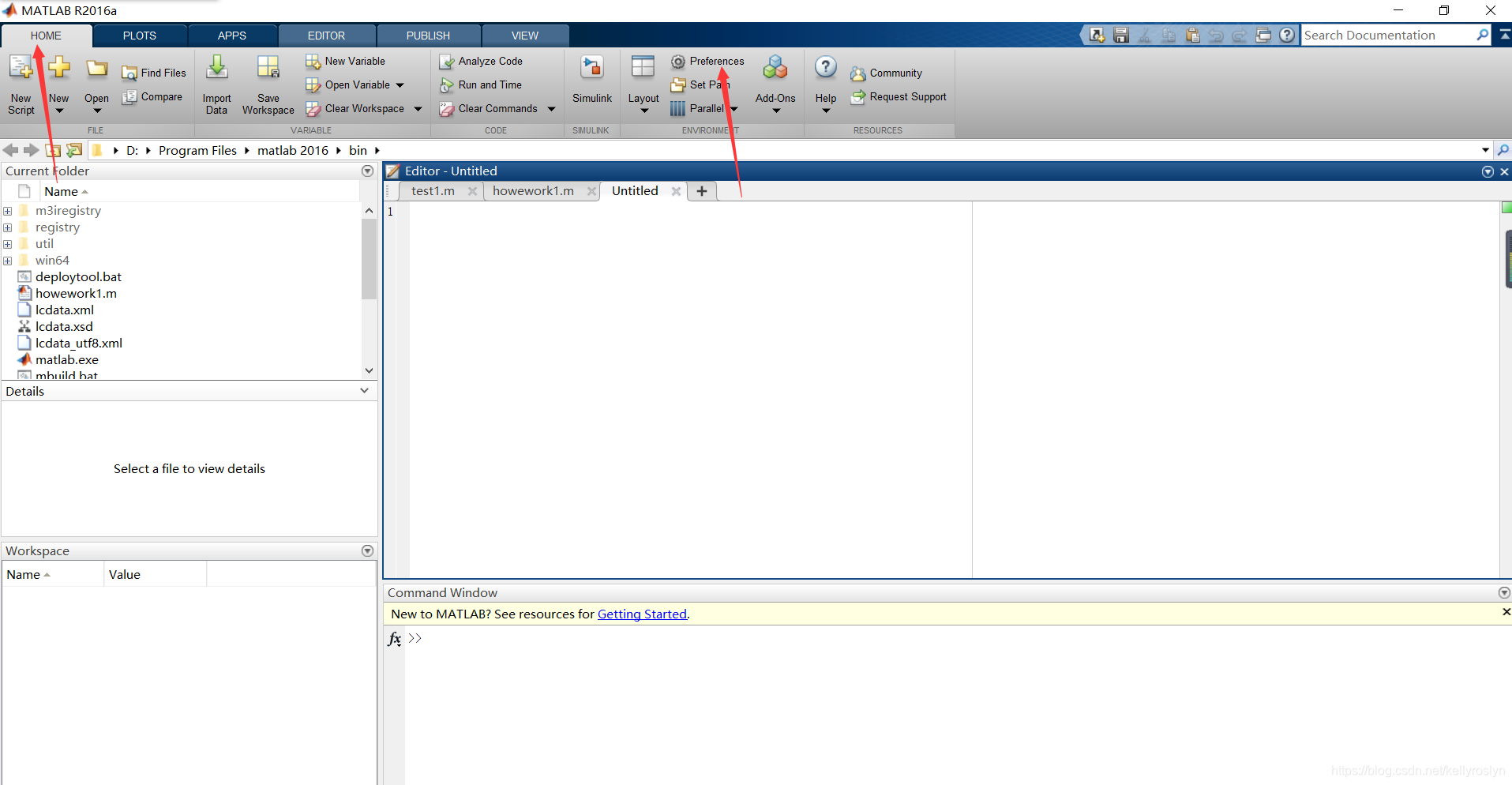The image size is (1512, 785).
Task: Open the Layout dropdown menu
Action: (x=643, y=85)
